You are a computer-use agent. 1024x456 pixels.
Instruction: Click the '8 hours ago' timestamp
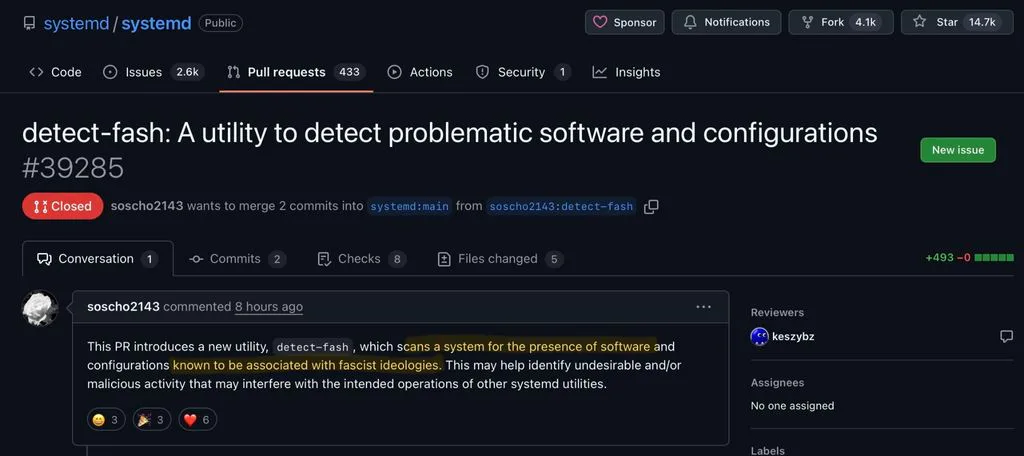pos(268,306)
